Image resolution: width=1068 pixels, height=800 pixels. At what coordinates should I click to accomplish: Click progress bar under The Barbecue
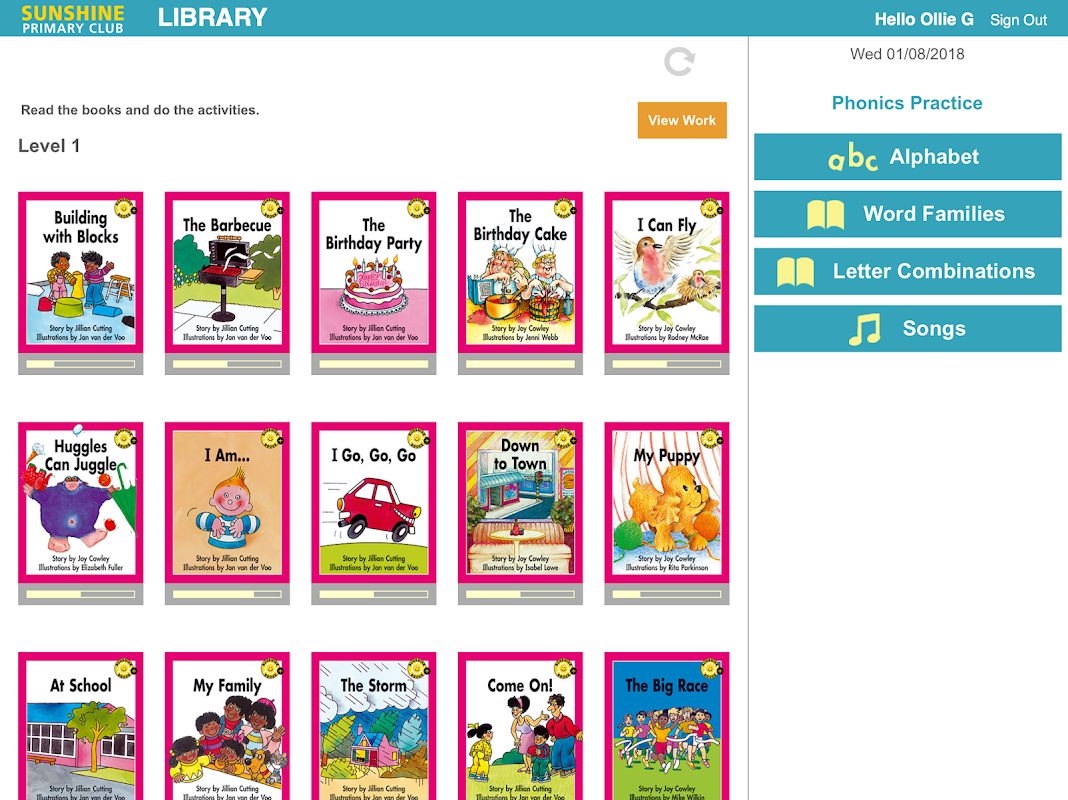[227, 364]
